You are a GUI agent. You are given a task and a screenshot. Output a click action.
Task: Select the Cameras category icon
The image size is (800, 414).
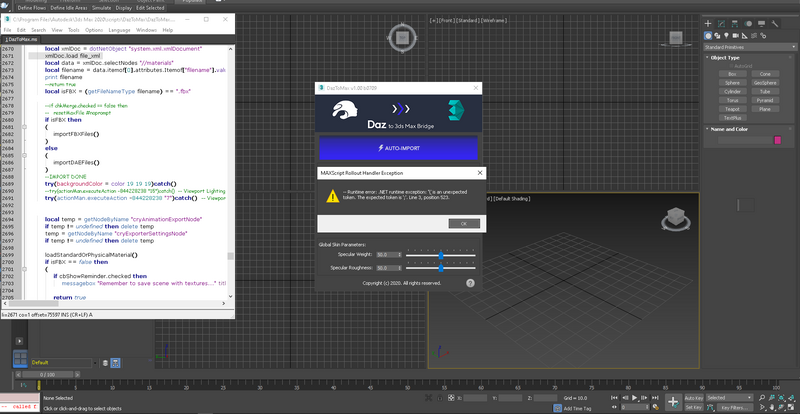[x=736, y=36]
